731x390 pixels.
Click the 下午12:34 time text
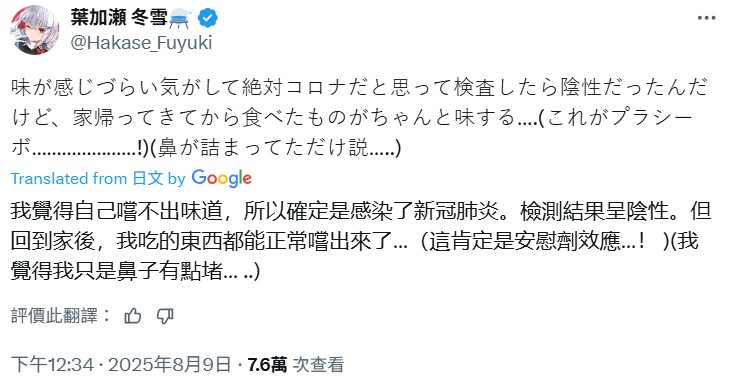(52, 364)
